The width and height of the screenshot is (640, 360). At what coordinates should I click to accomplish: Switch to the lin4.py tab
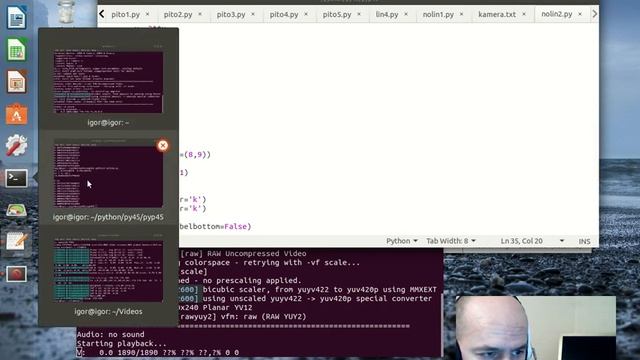click(x=387, y=14)
